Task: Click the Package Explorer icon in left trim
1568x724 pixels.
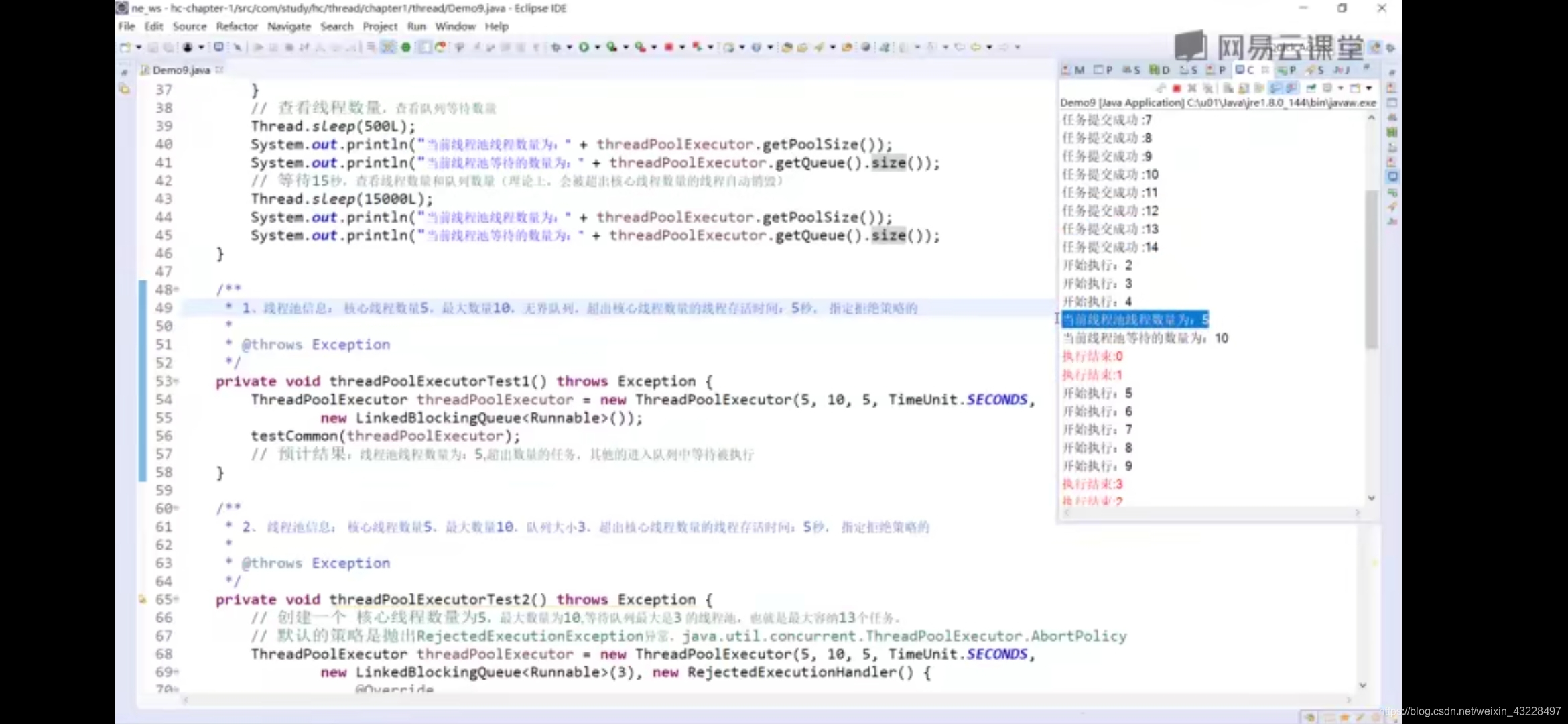Action: pyautogui.click(x=124, y=88)
